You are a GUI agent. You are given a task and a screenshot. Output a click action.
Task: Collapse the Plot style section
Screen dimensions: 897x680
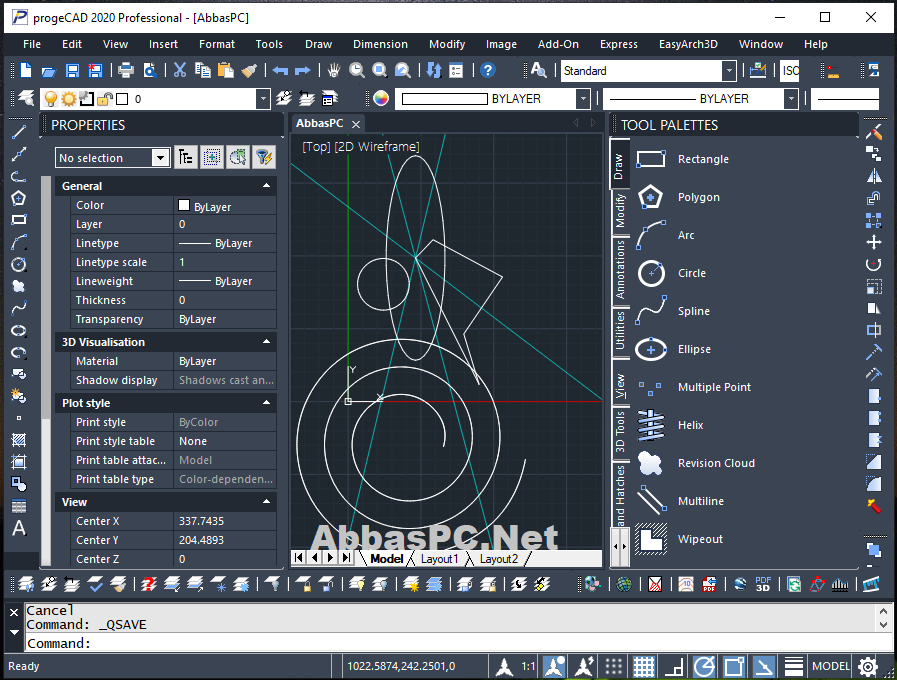[267, 403]
